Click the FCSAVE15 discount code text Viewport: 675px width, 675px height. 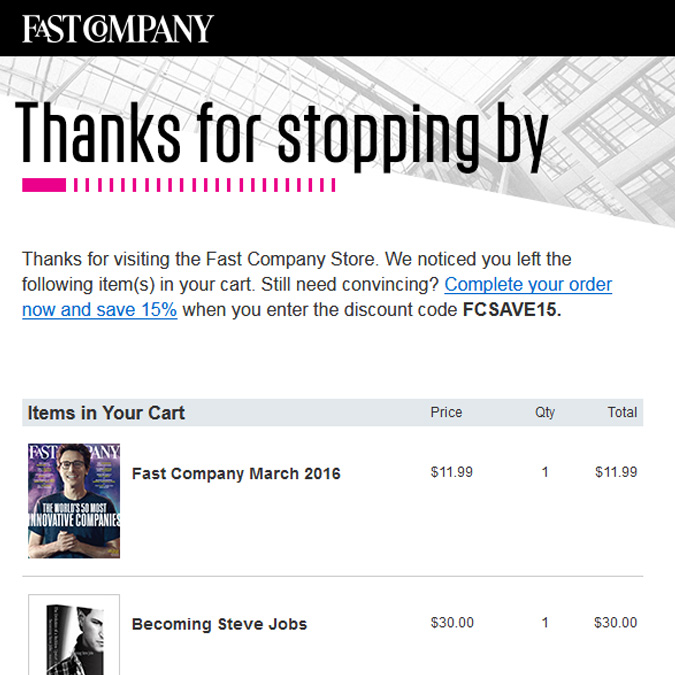click(512, 310)
